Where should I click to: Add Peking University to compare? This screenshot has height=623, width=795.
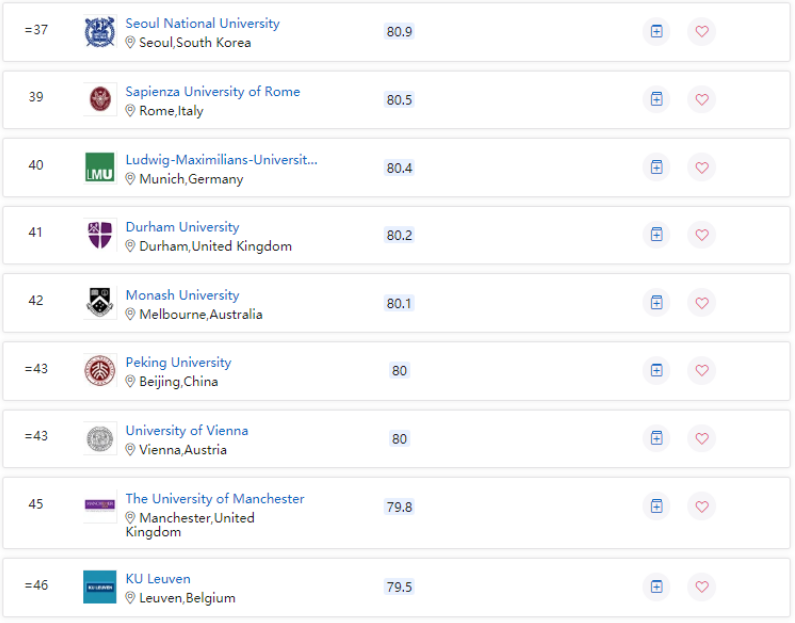[656, 371]
